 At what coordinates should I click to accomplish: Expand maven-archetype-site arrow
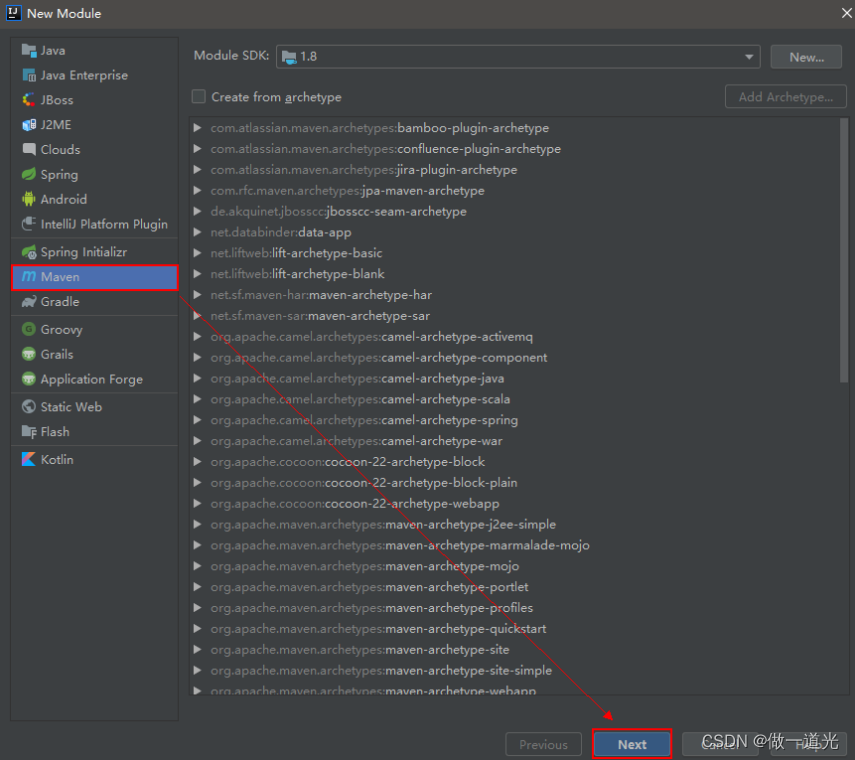click(197, 649)
